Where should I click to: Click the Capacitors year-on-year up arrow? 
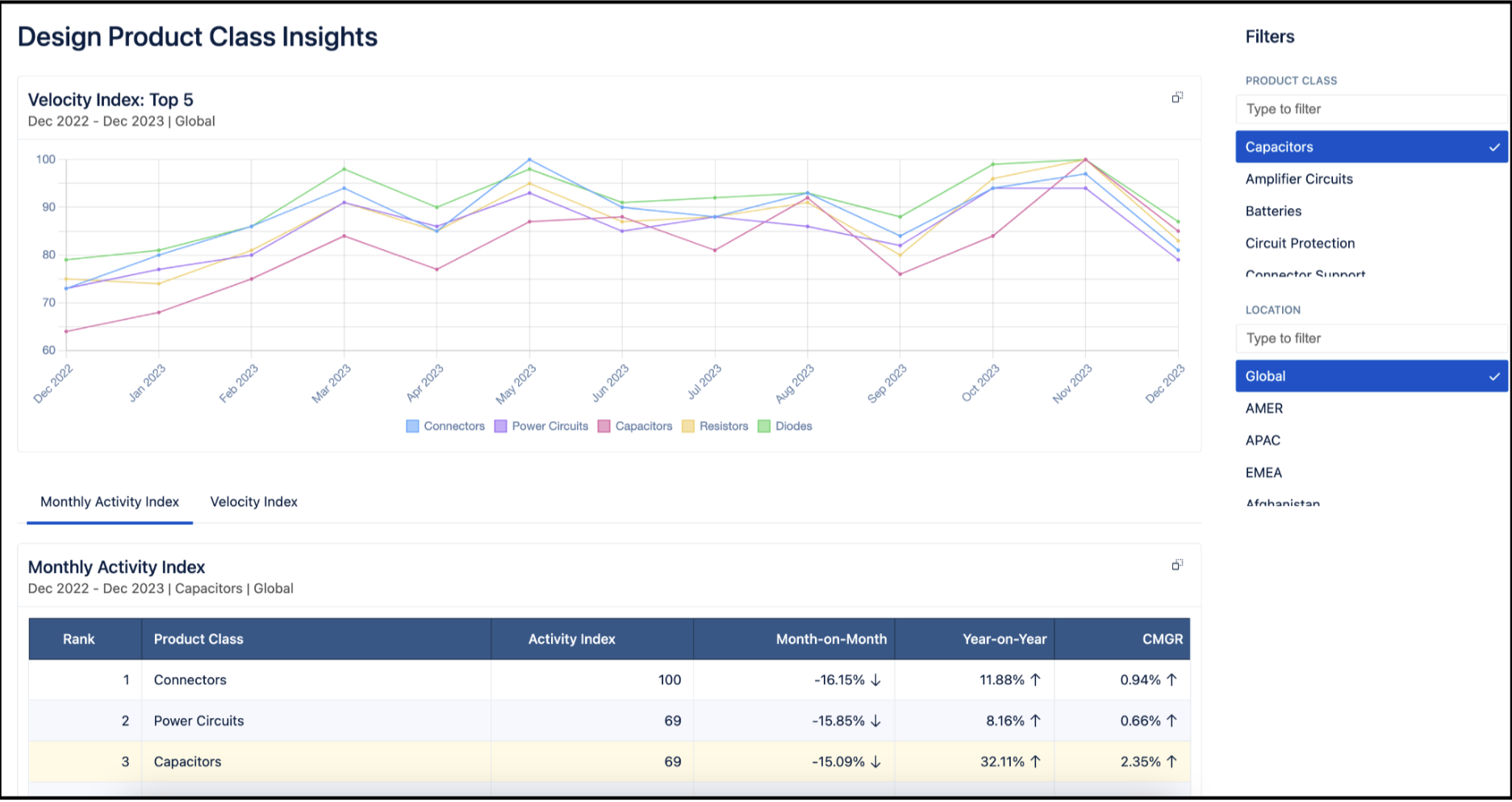coord(1035,762)
